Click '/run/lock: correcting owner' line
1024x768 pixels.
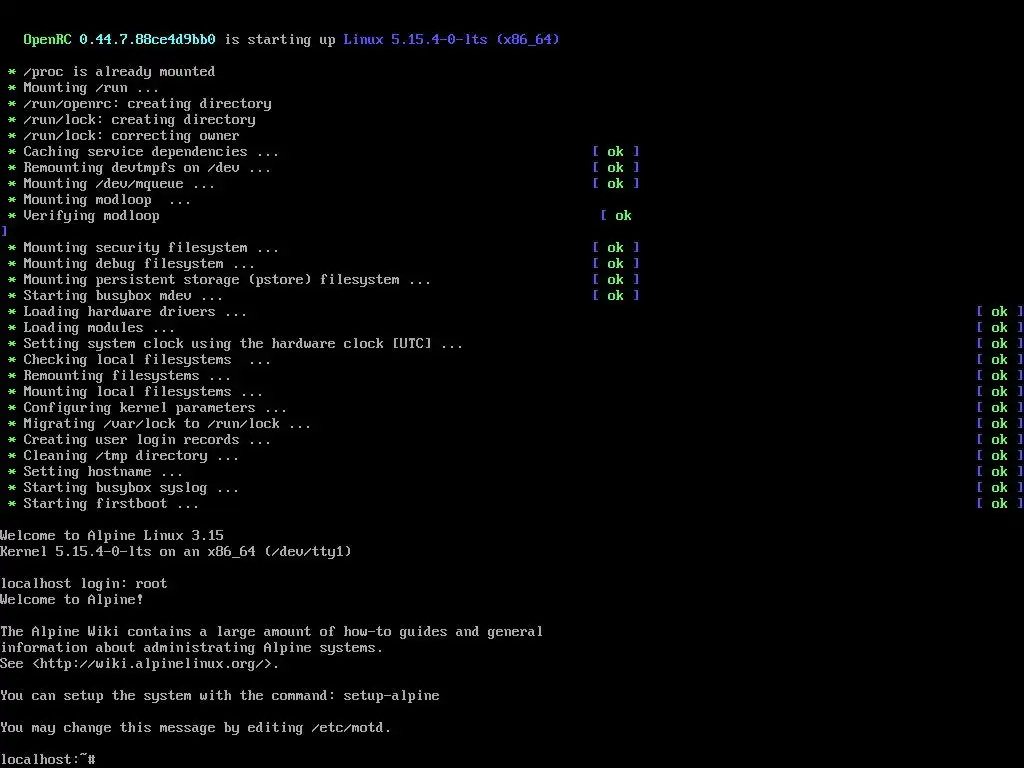pos(131,135)
